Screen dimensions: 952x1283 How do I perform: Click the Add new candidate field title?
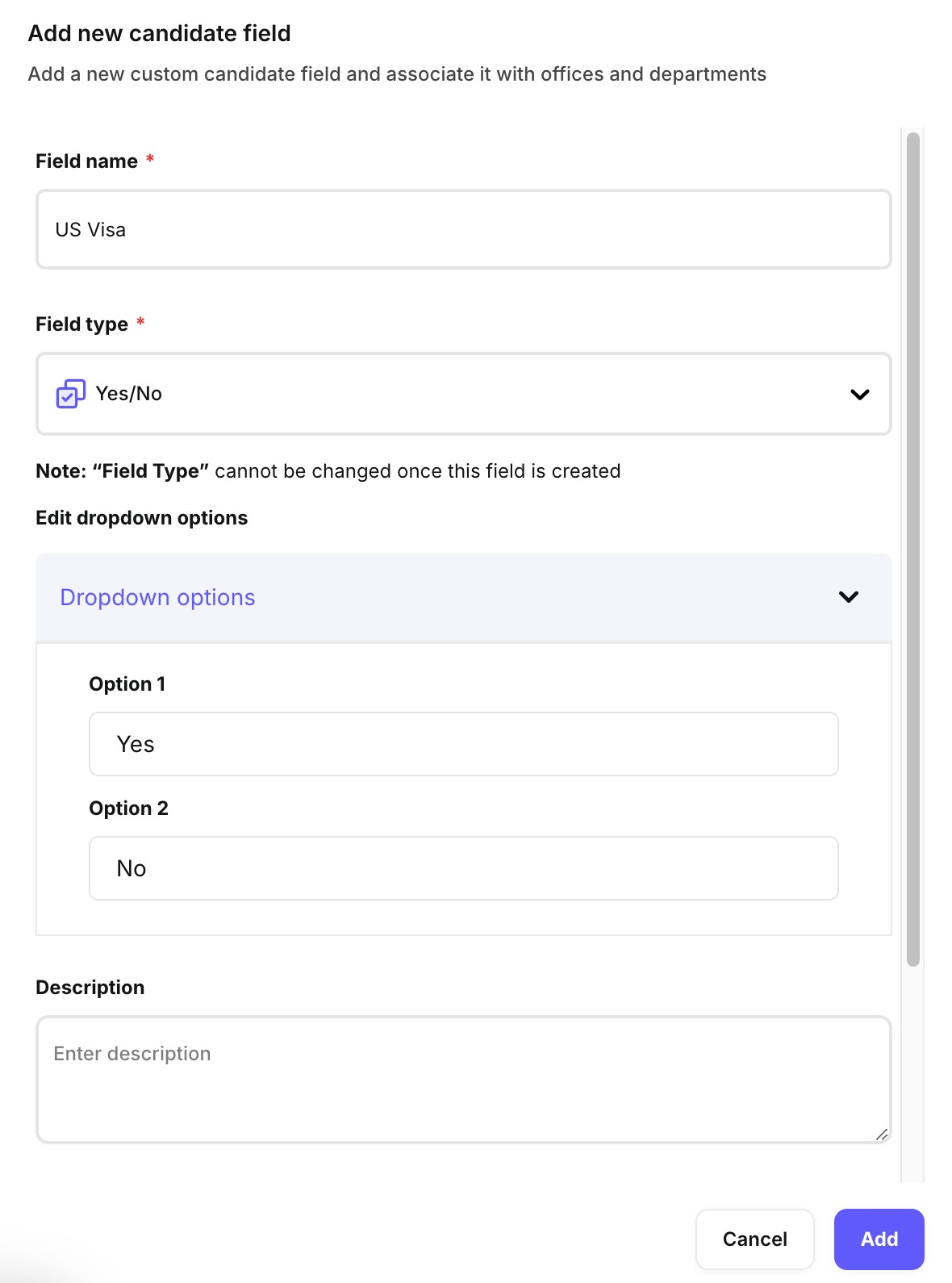pos(159,34)
